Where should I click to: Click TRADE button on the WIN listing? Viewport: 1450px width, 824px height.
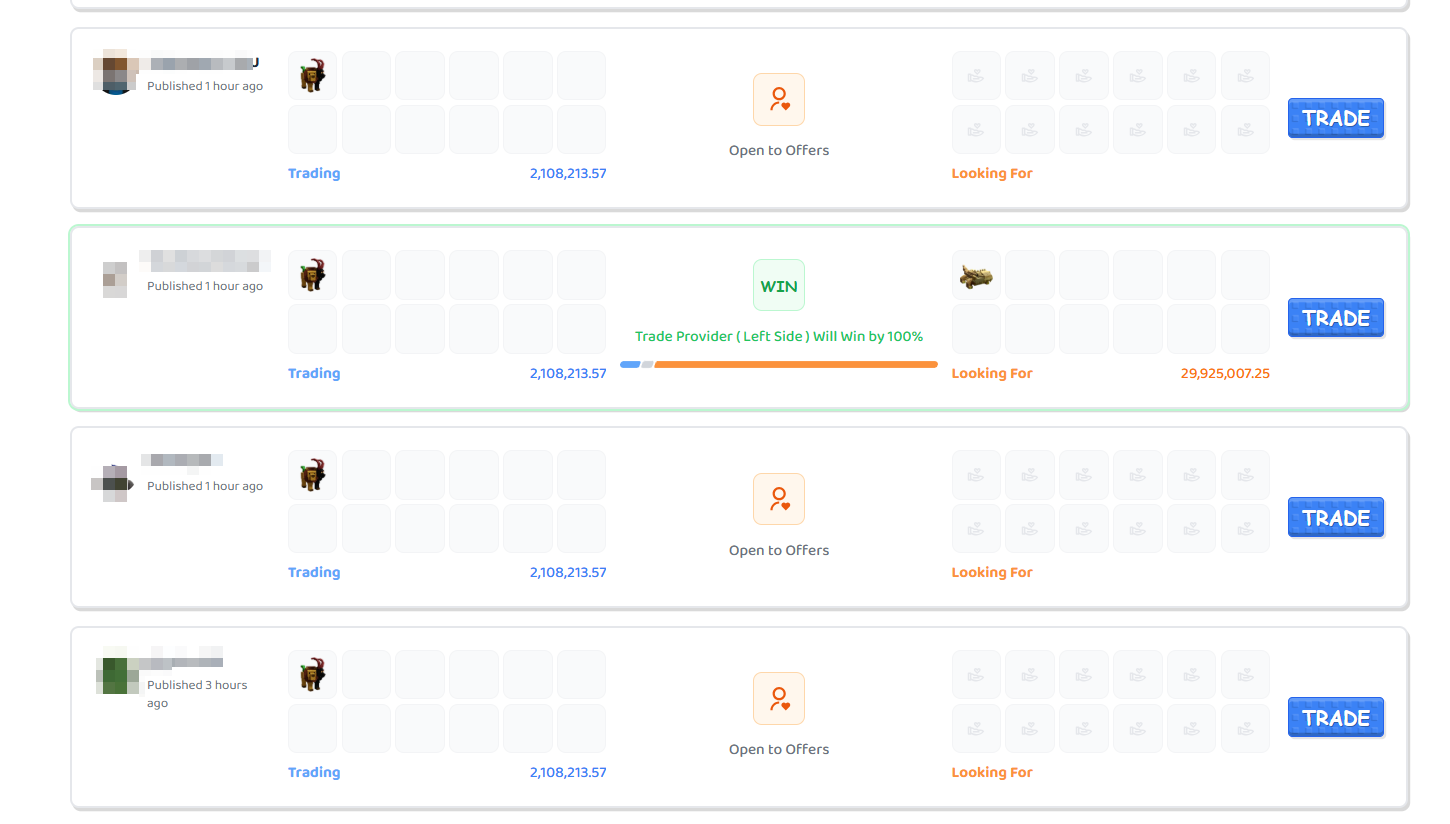pos(1336,318)
